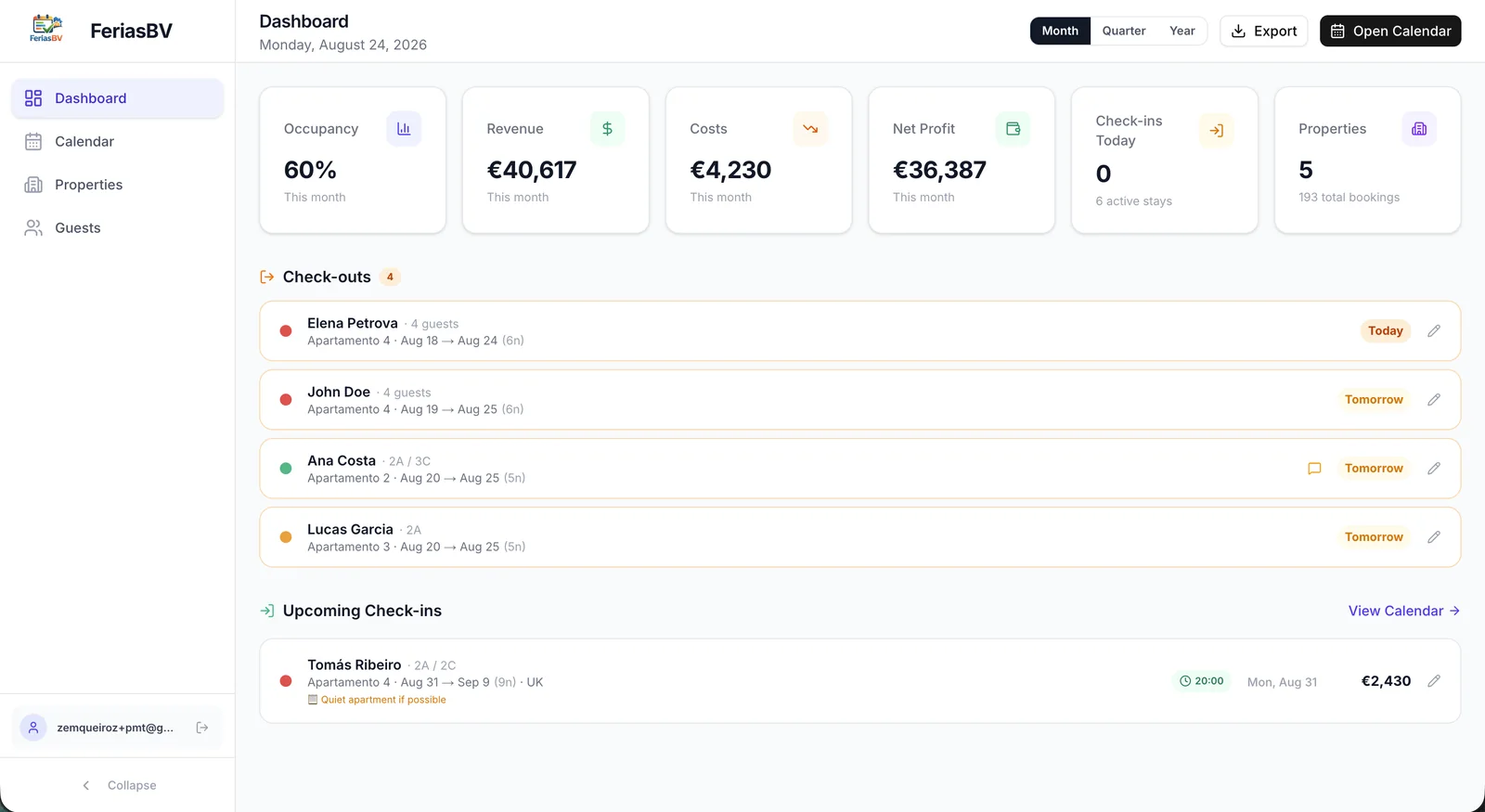Click the €2,430 booking amount
The height and width of the screenshot is (812, 1485).
(1386, 681)
